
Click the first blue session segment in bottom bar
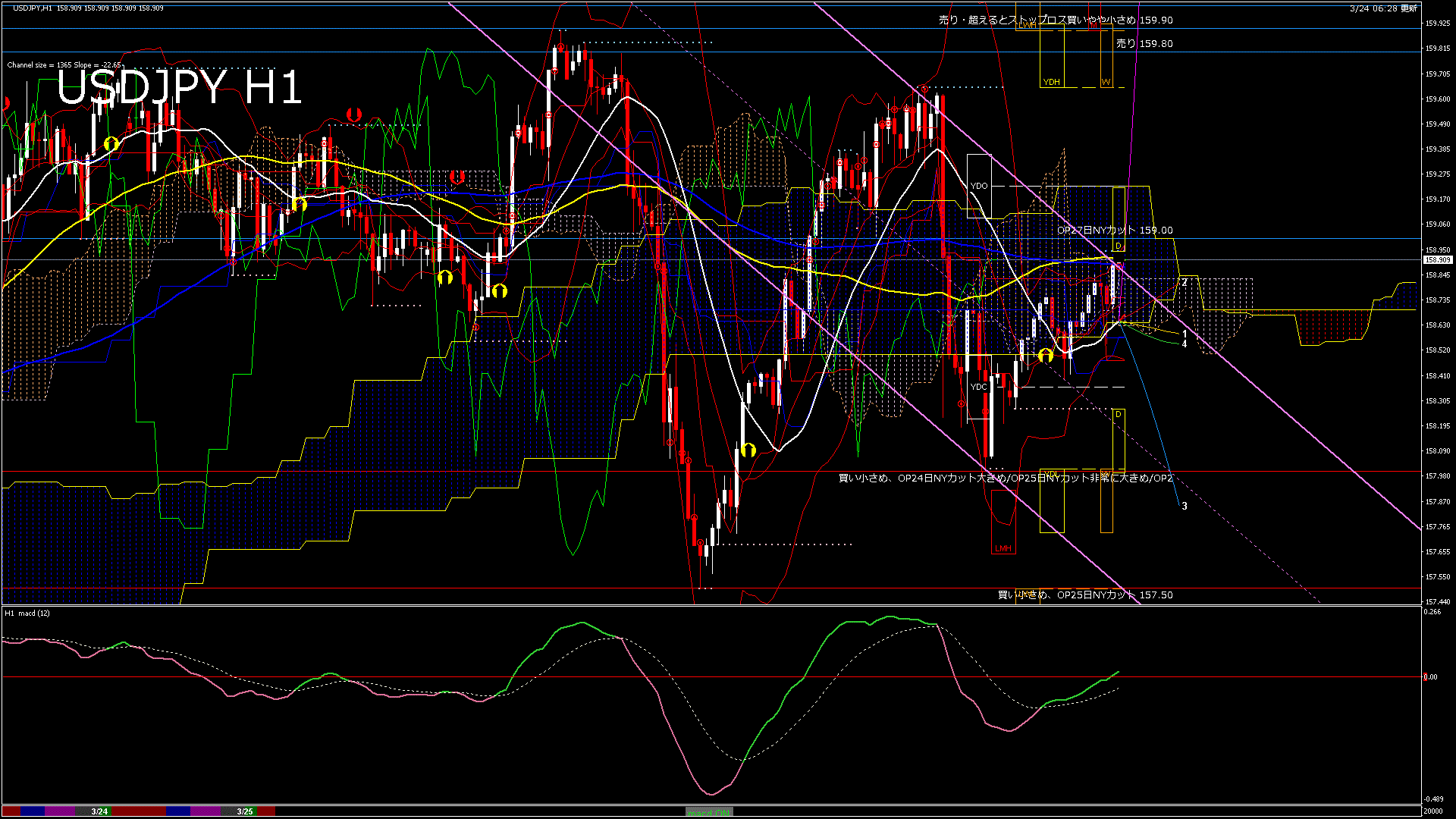point(33,811)
